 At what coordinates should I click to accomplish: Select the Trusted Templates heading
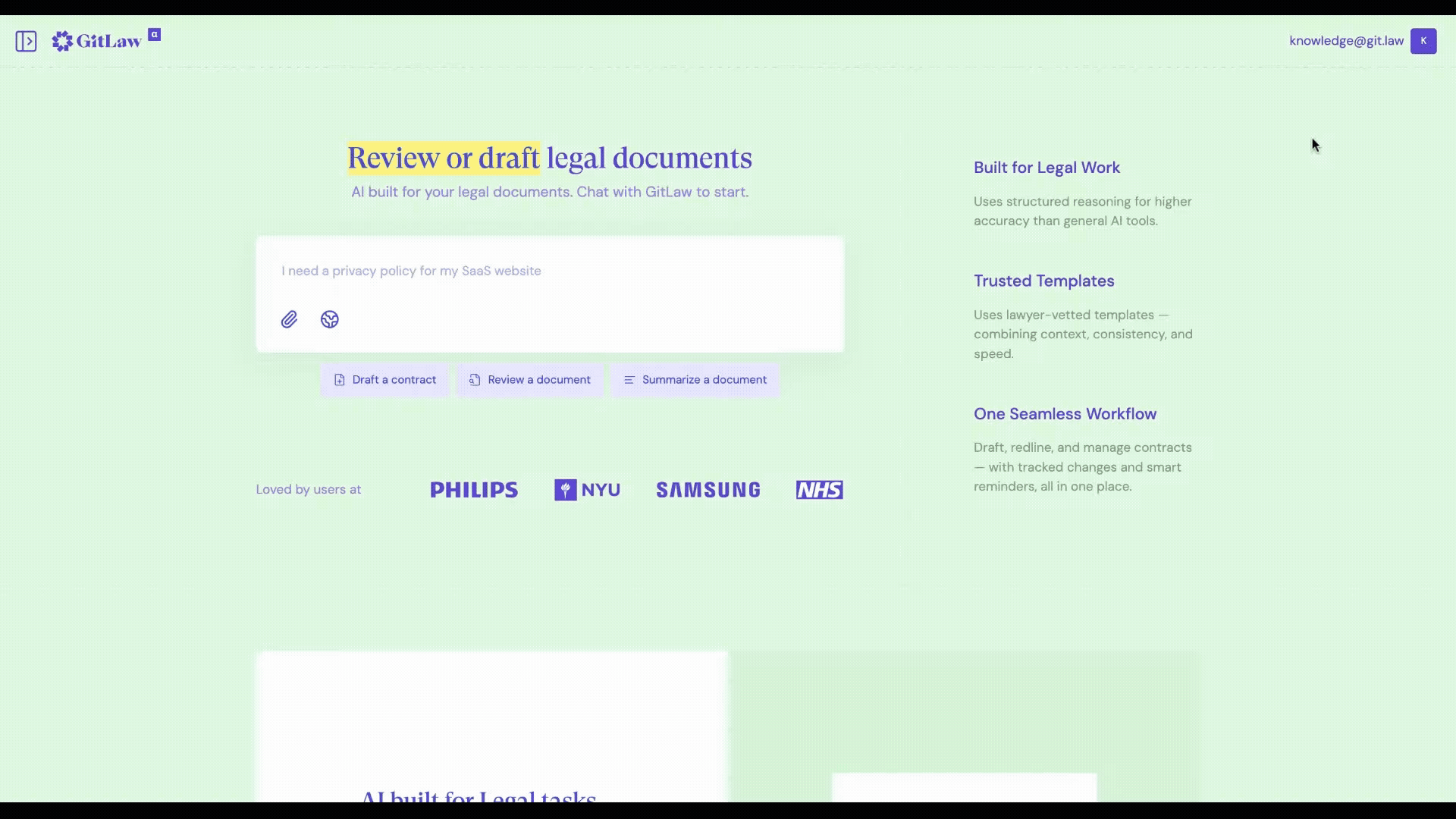1043,281
